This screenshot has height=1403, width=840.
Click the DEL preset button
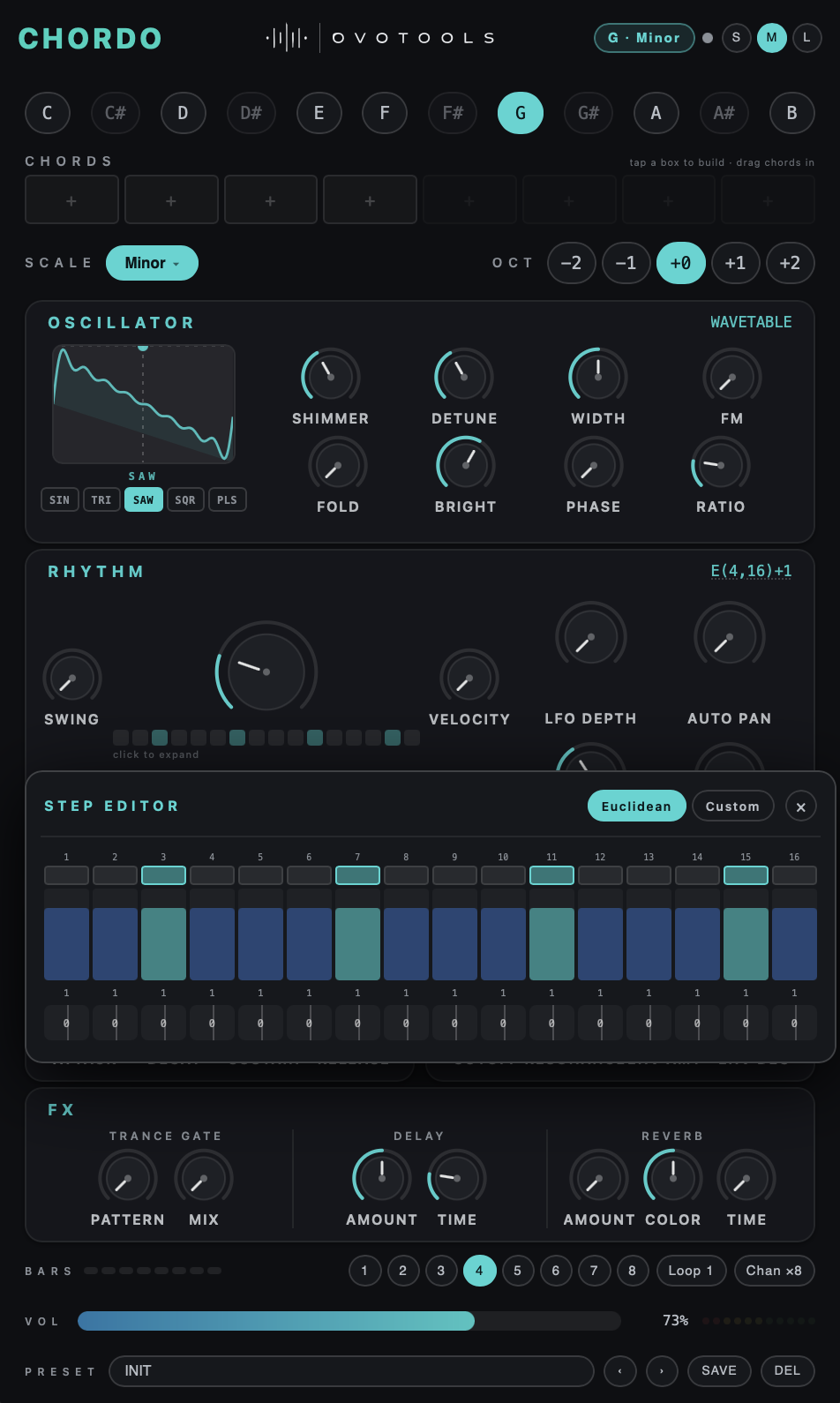click(787, 1371)
